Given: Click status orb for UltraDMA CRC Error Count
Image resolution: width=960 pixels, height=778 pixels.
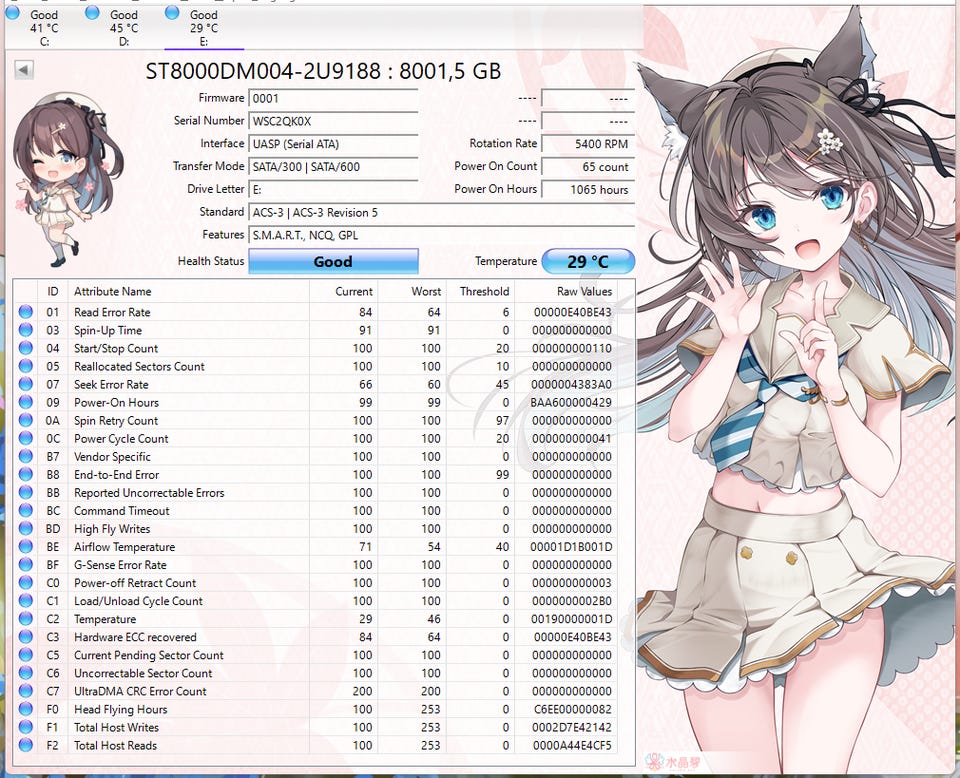Looking at the screenshot, I should pyautogui.click(x=26, y=691).
